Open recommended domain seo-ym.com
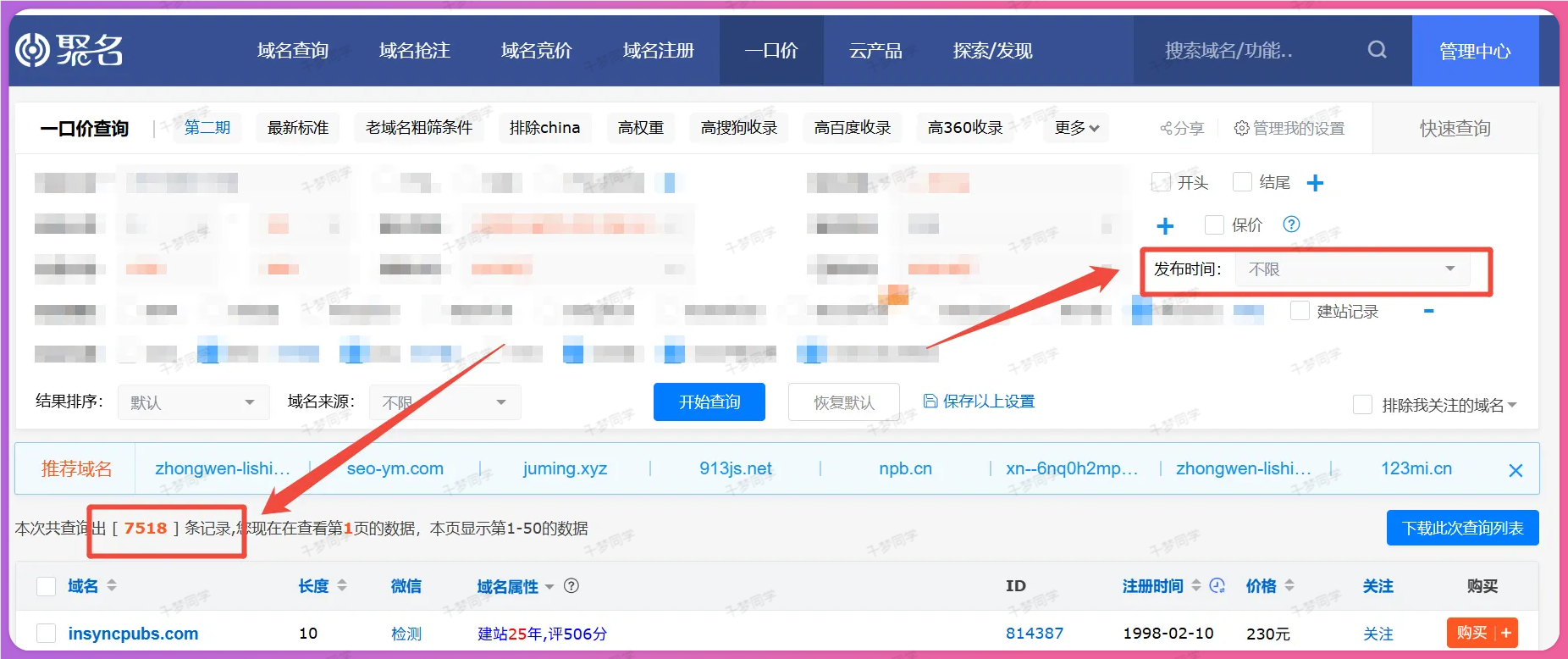 pos(395,468)
